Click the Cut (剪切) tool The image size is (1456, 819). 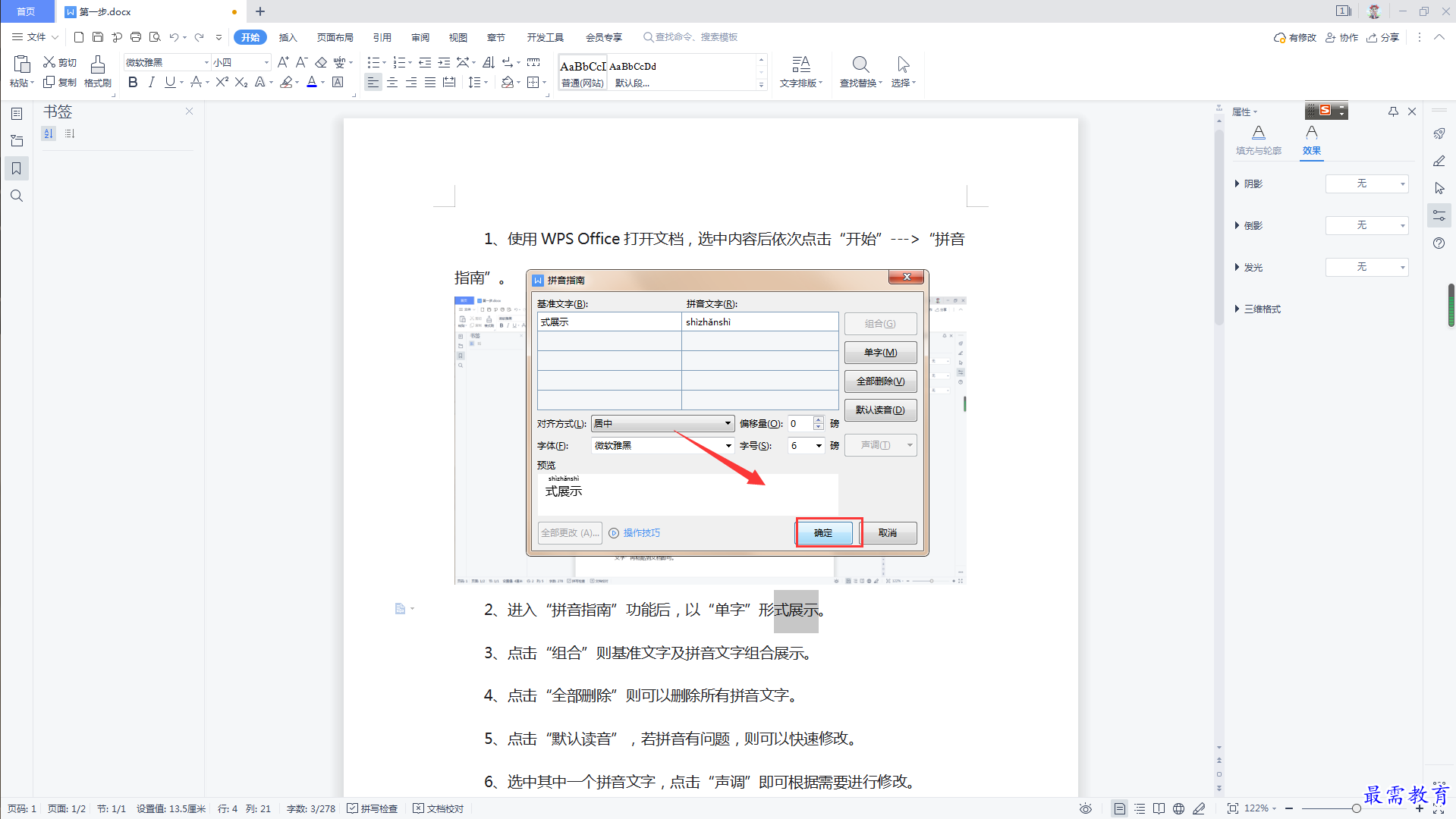pyautogui.click(x=60, y=62)
